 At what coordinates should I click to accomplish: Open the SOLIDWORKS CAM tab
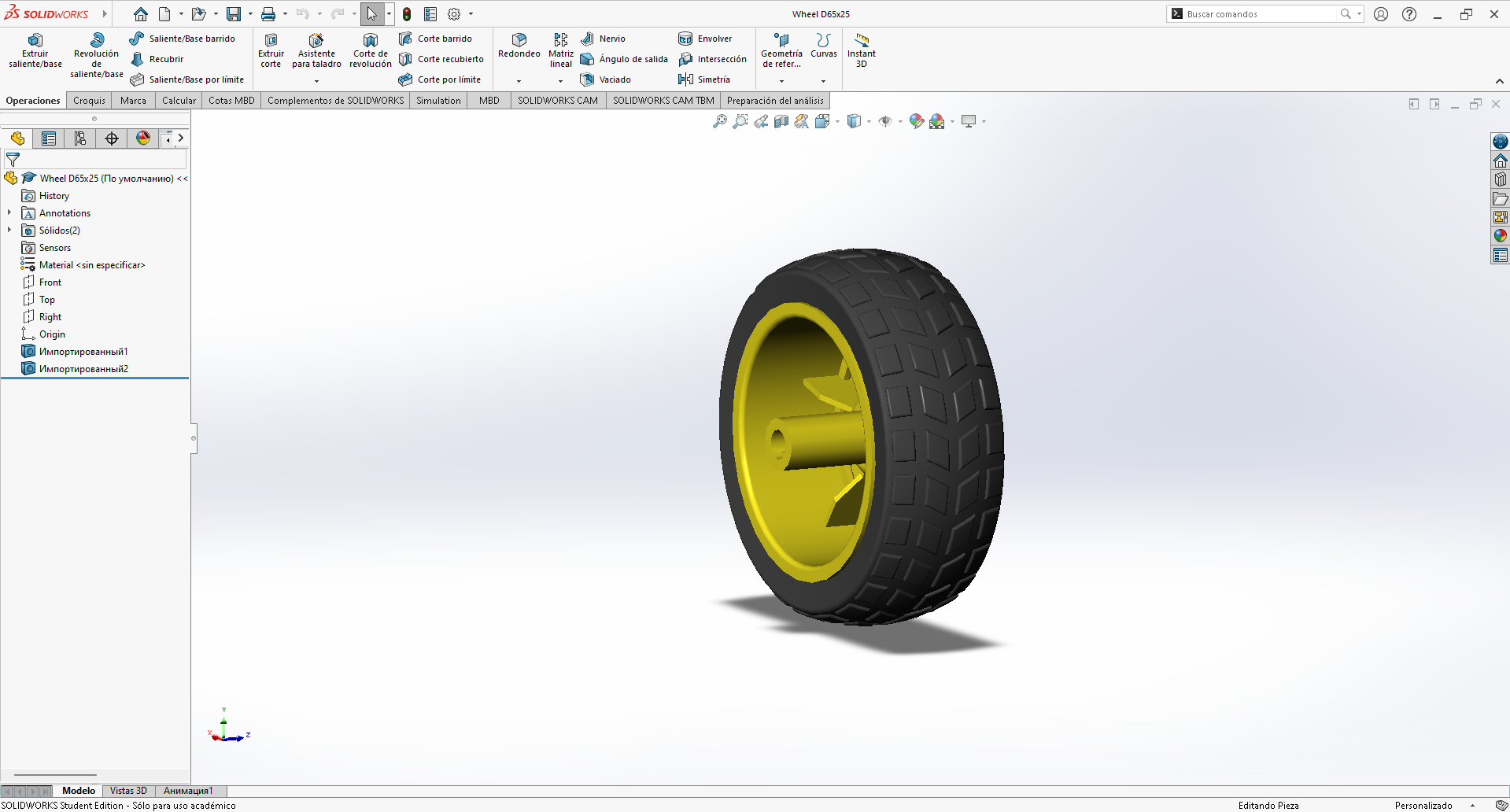coord(558,101)
